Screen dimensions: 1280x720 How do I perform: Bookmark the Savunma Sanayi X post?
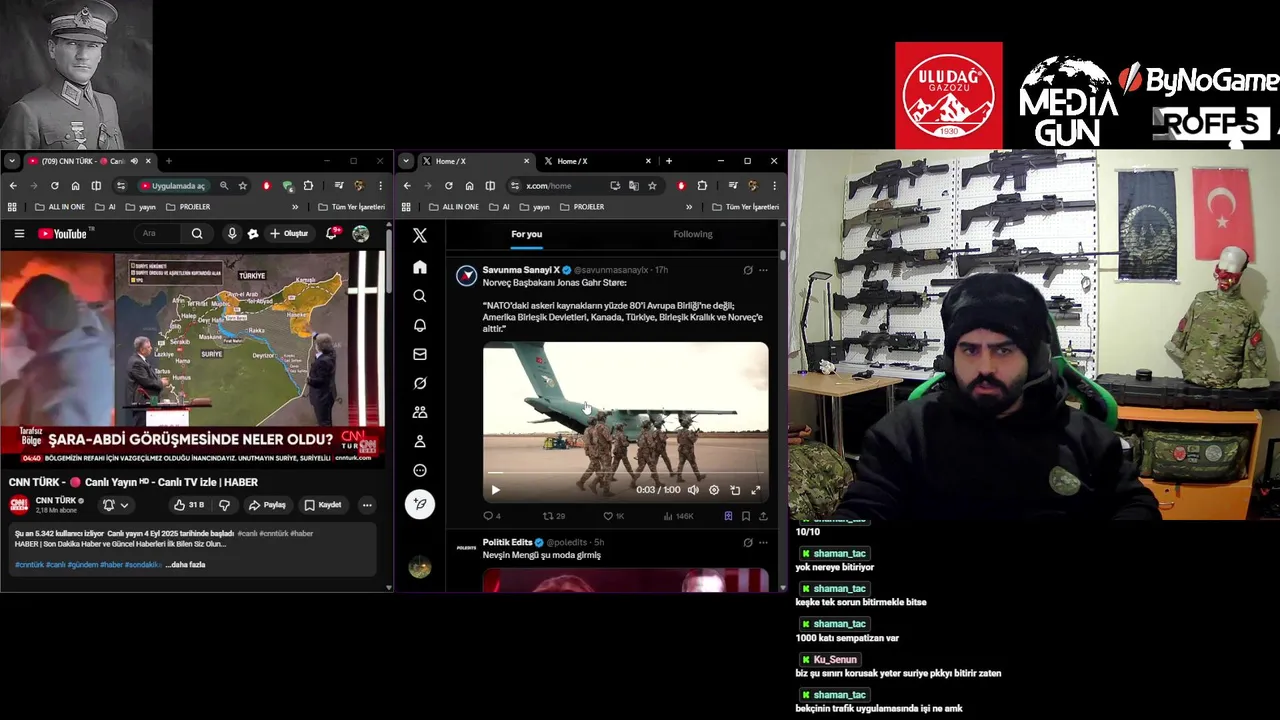coord(746,516)
